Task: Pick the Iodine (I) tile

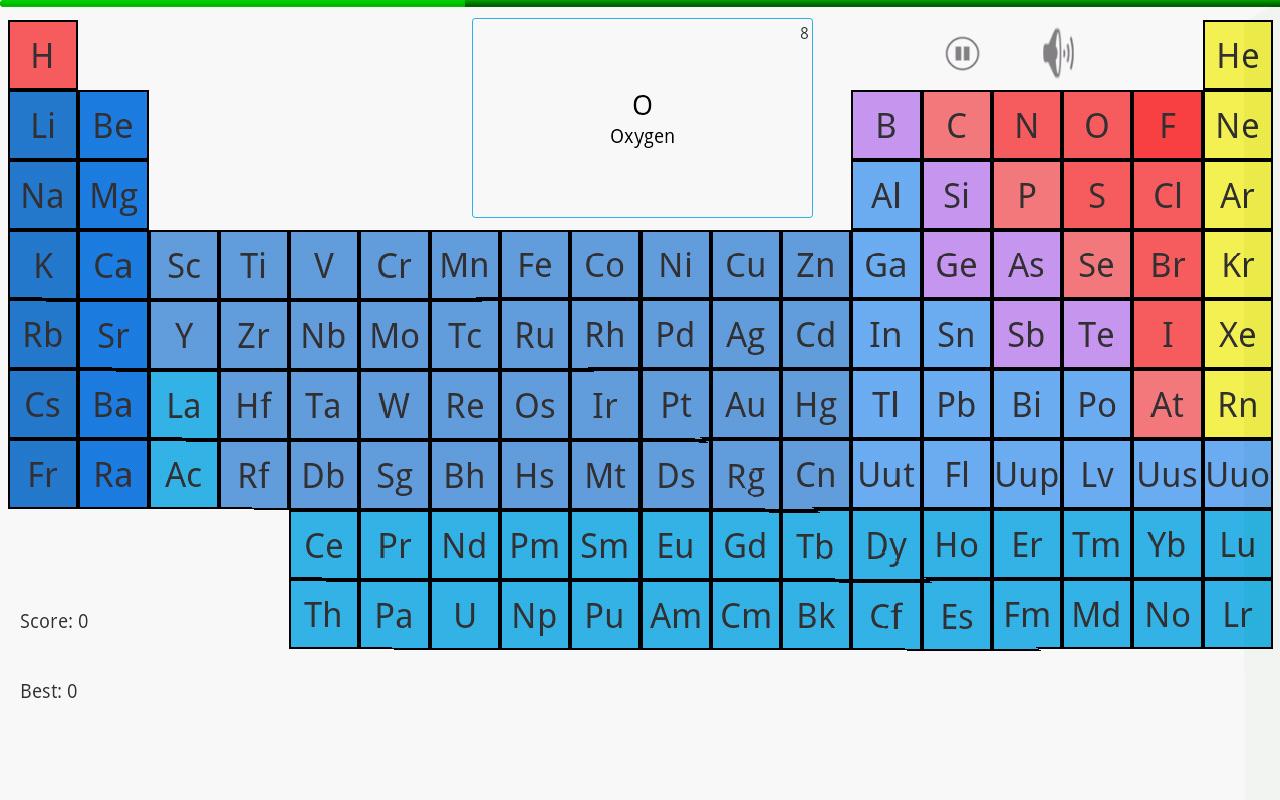Action: click(1167, 335)
